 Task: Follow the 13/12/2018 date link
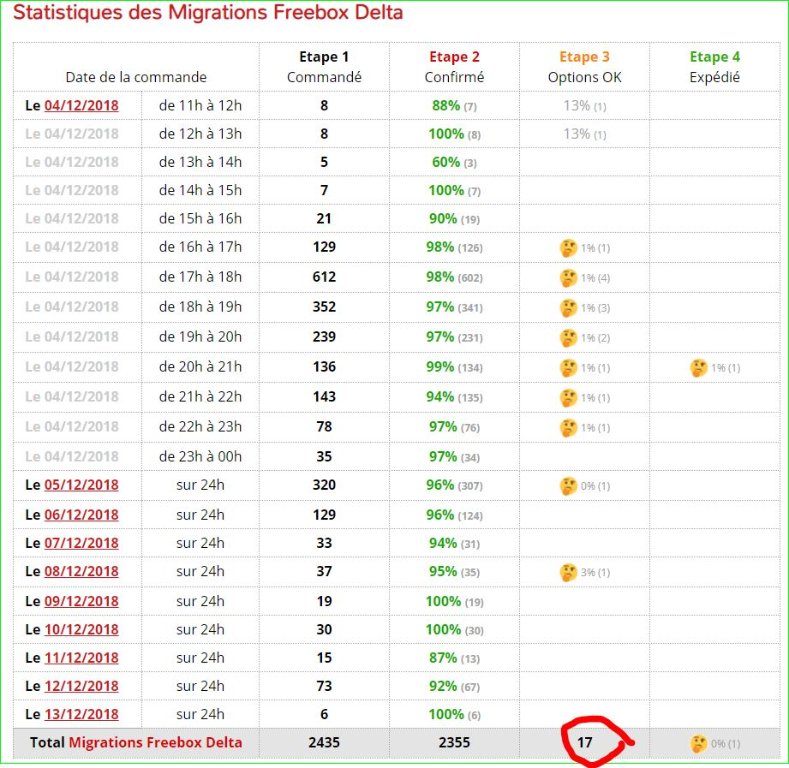[x=81, y=714]
